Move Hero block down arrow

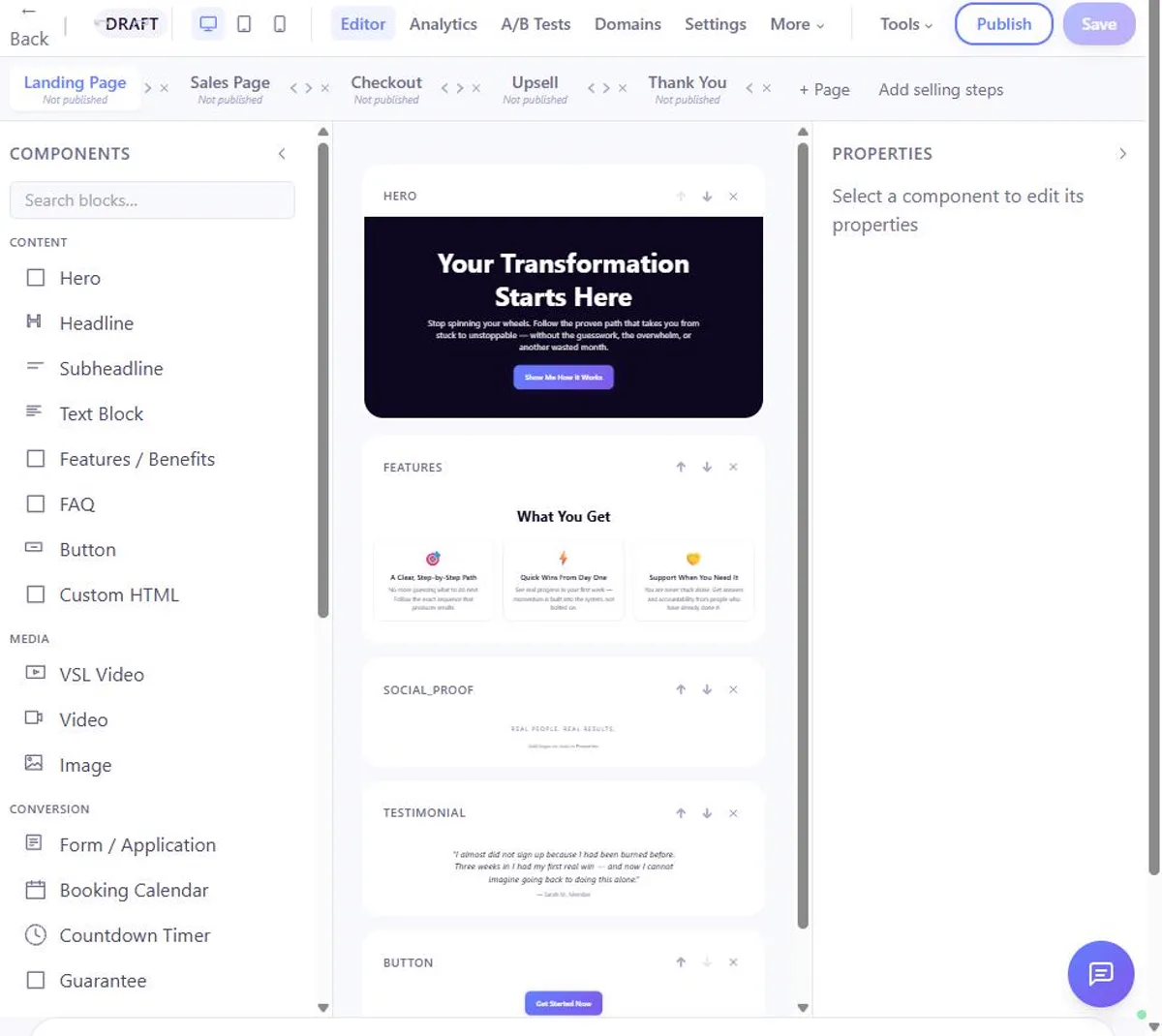coord(707,197)
